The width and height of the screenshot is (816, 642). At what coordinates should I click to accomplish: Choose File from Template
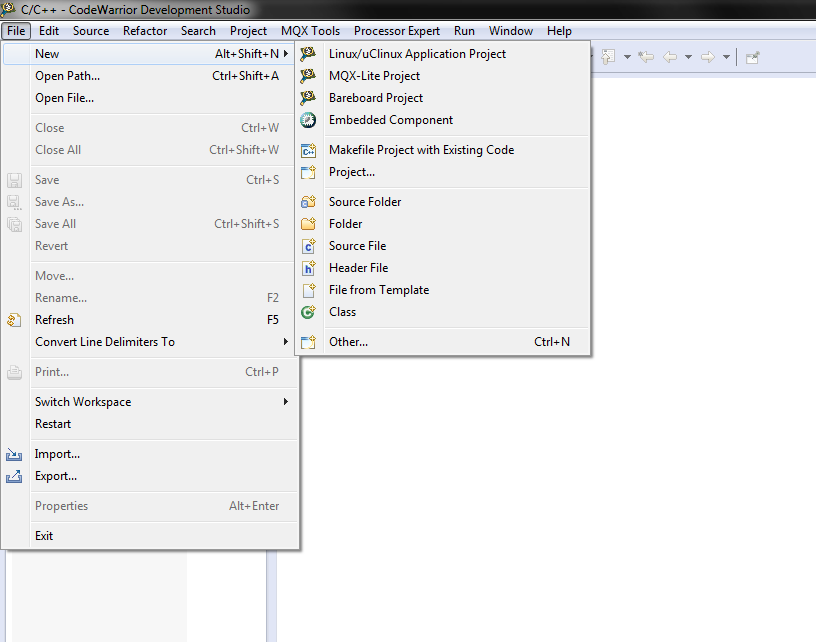point(442,290)
